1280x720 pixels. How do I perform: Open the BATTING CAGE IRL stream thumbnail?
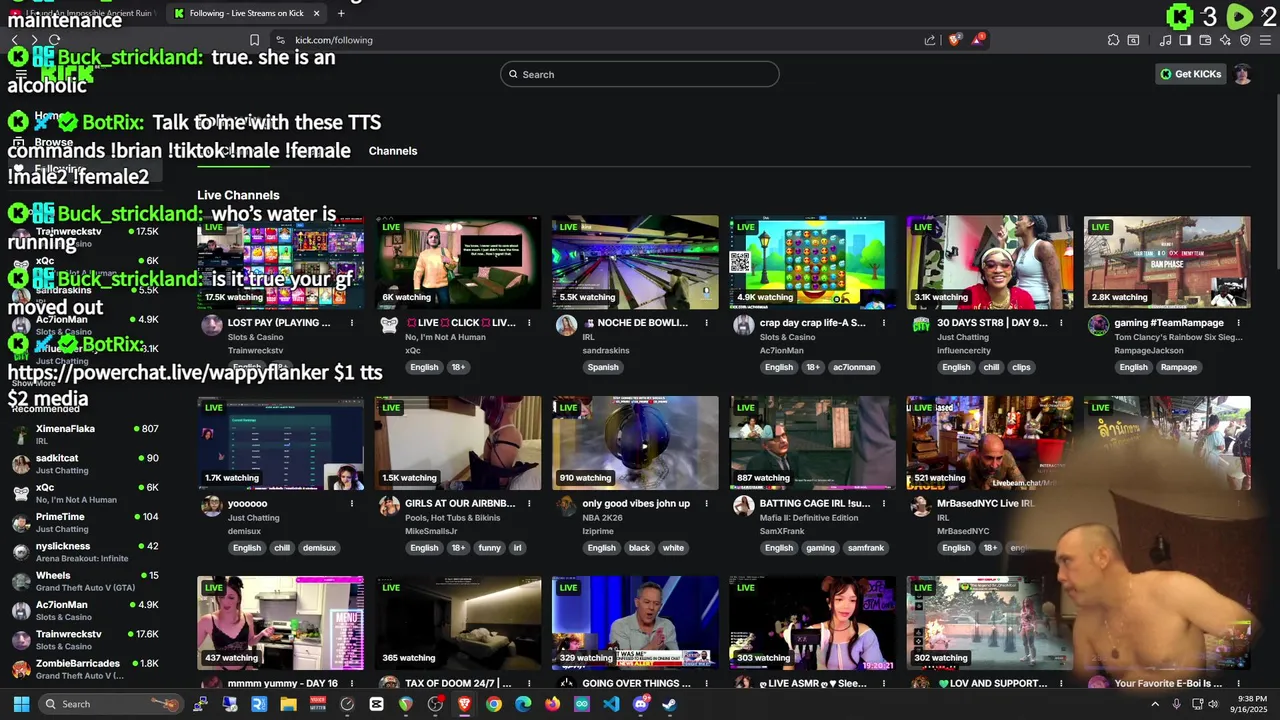(813, 443)
